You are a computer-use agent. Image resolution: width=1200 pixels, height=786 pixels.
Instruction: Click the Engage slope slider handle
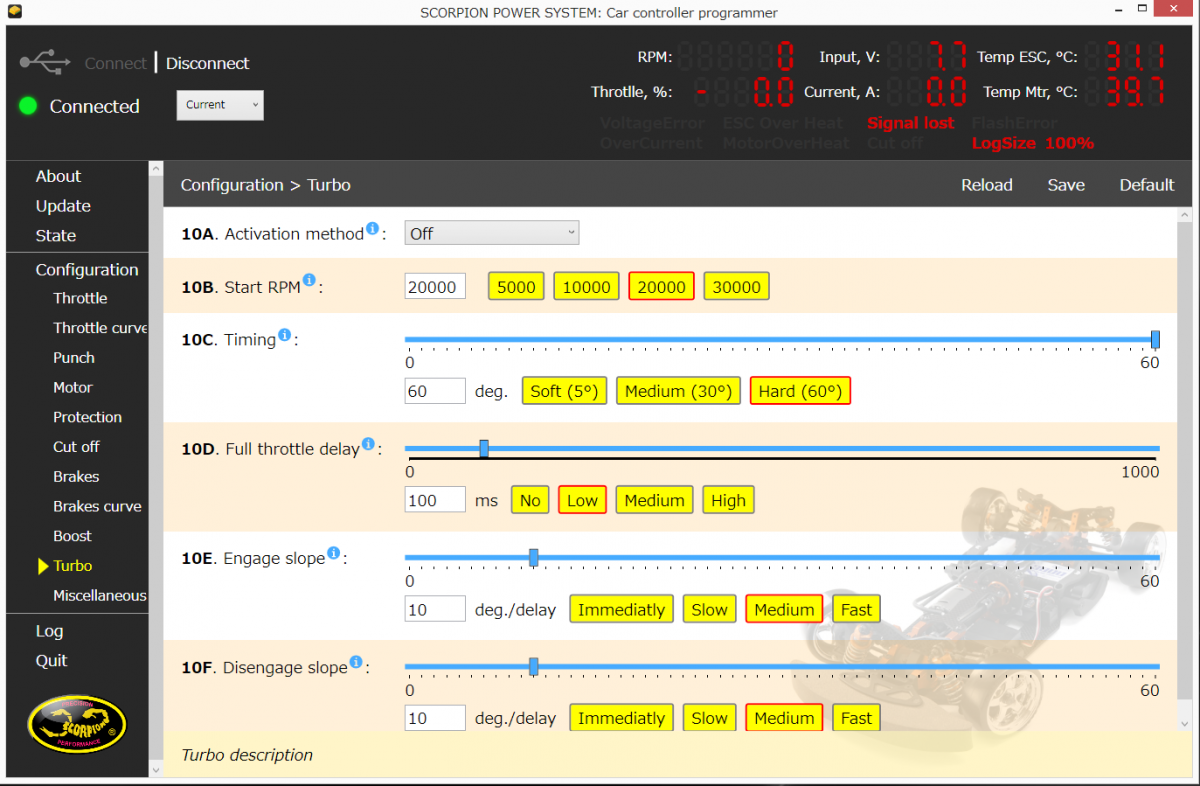point(533,557)
